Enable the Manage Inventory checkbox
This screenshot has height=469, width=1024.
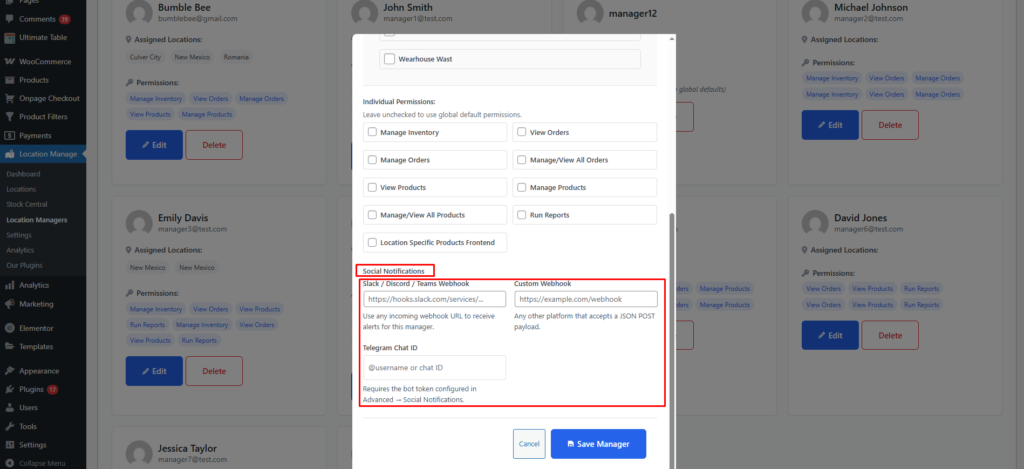(373, 132)
